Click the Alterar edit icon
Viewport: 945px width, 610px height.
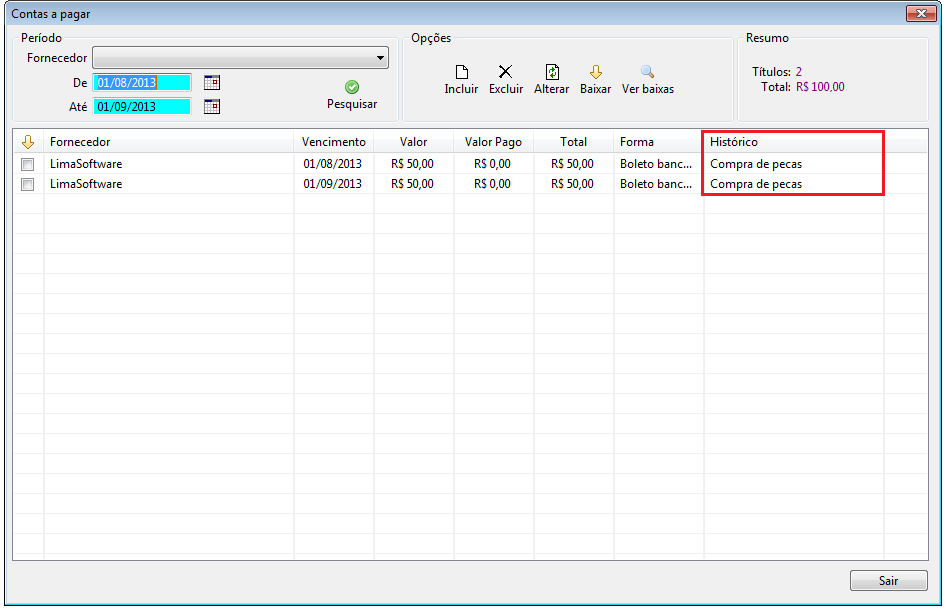tap(551, 72)
